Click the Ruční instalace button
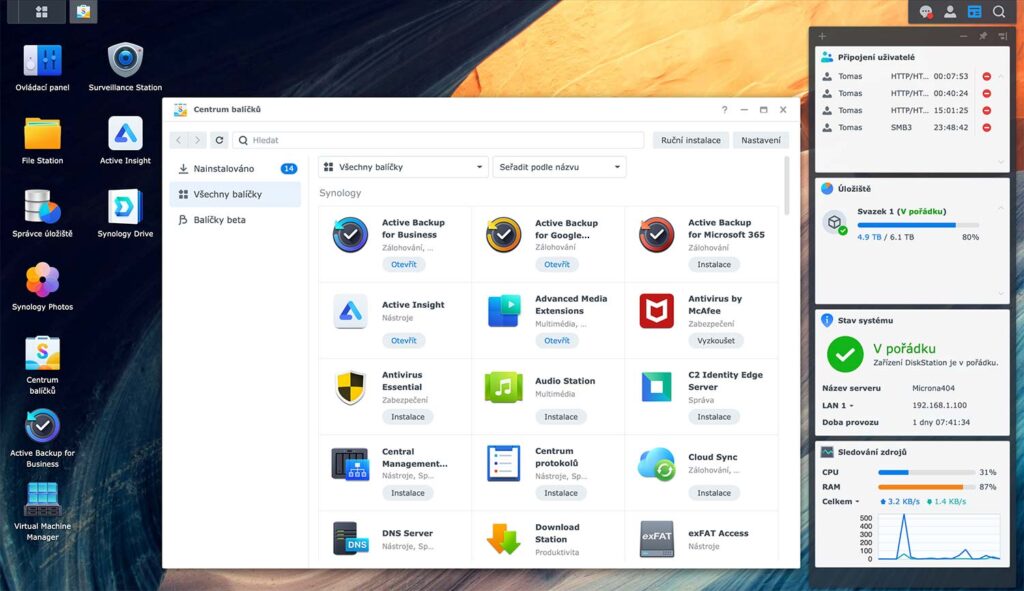1024x591 pixels. click(x=690, y=140)
